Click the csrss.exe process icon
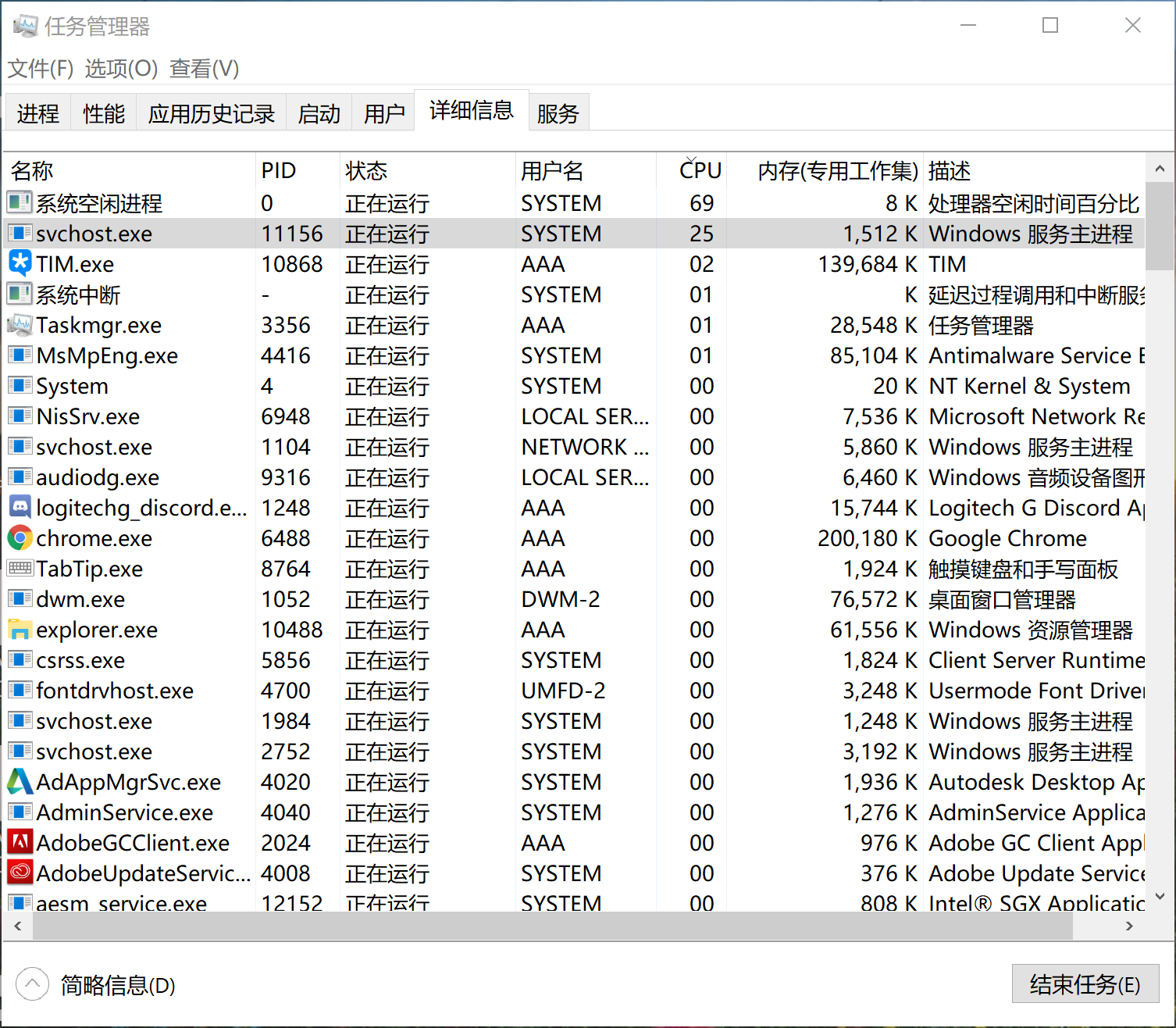The height and width of the screenshot is (1028, 1176). 20,659
